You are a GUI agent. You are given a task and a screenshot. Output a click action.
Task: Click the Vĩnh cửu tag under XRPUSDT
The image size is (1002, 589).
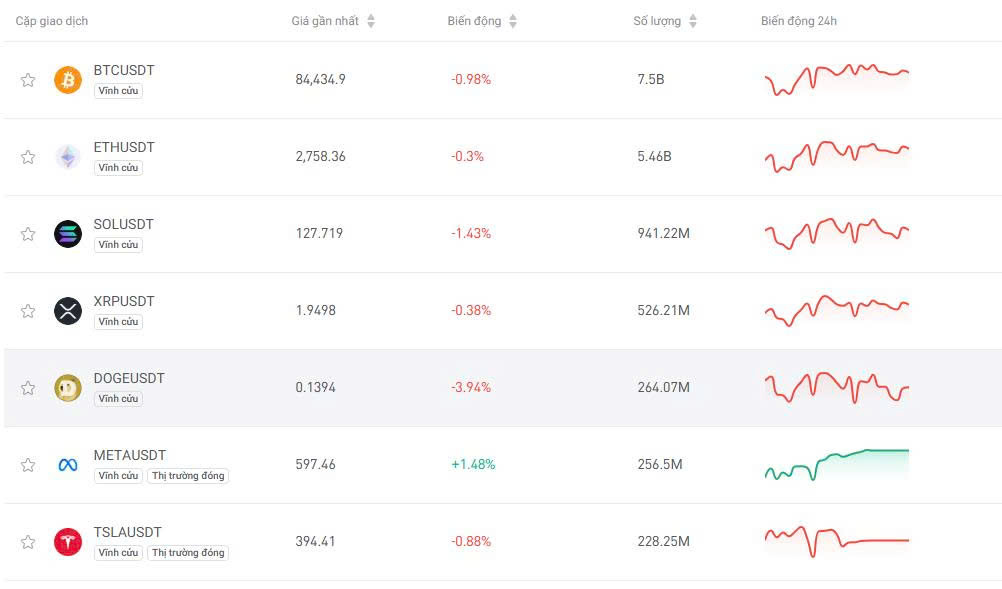pos(118,321)
